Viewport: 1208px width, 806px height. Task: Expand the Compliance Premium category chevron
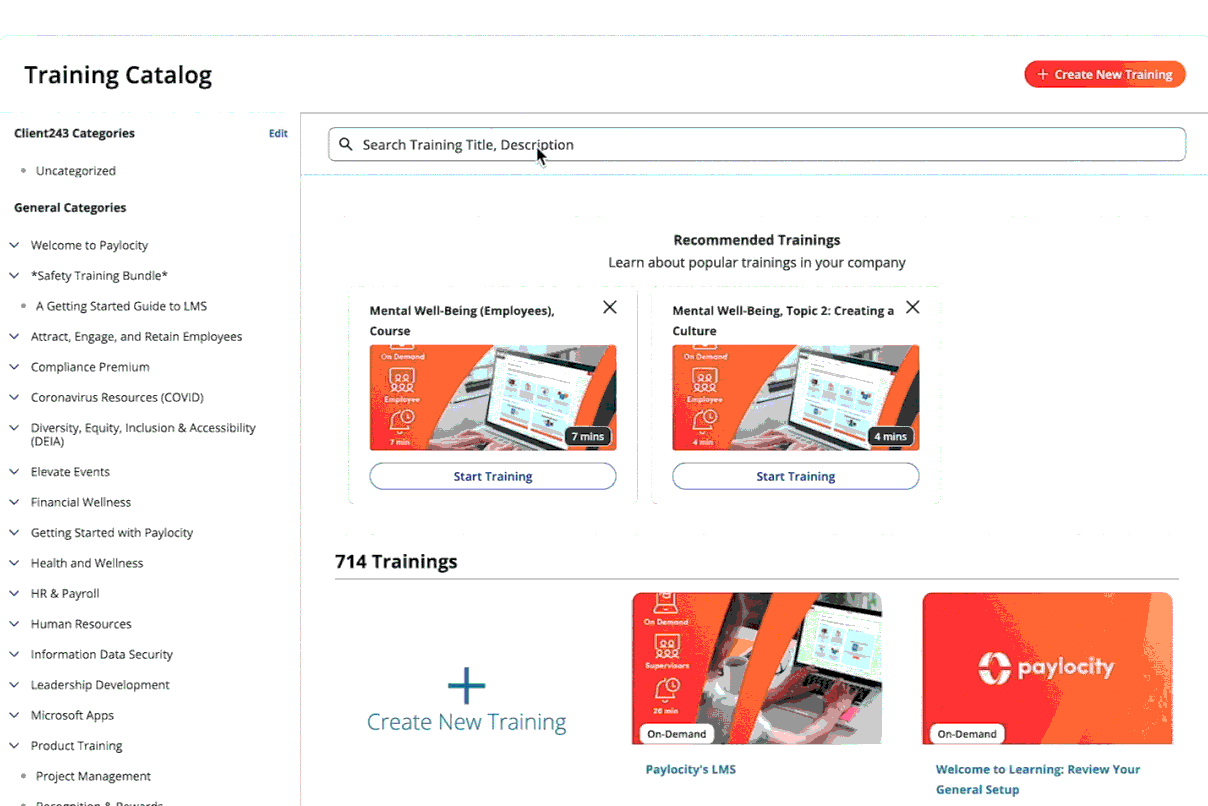click(14, 367)
